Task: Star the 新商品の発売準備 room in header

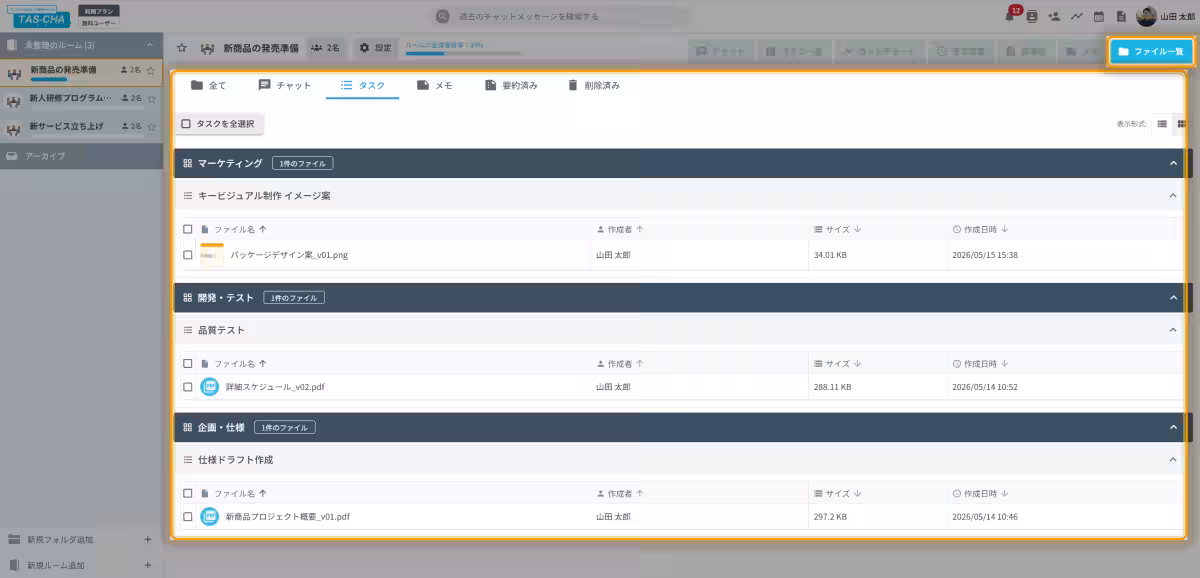Action: point(181,47)
